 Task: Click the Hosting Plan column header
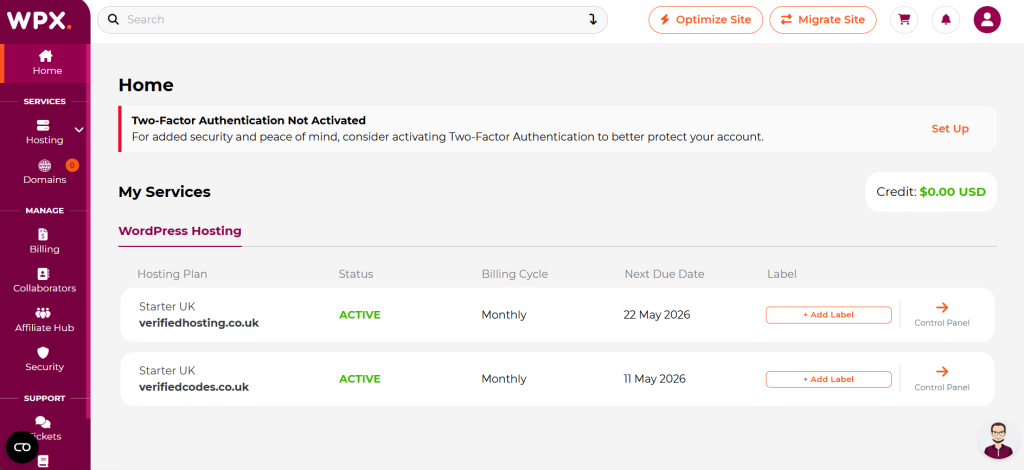tap(172, 274)
